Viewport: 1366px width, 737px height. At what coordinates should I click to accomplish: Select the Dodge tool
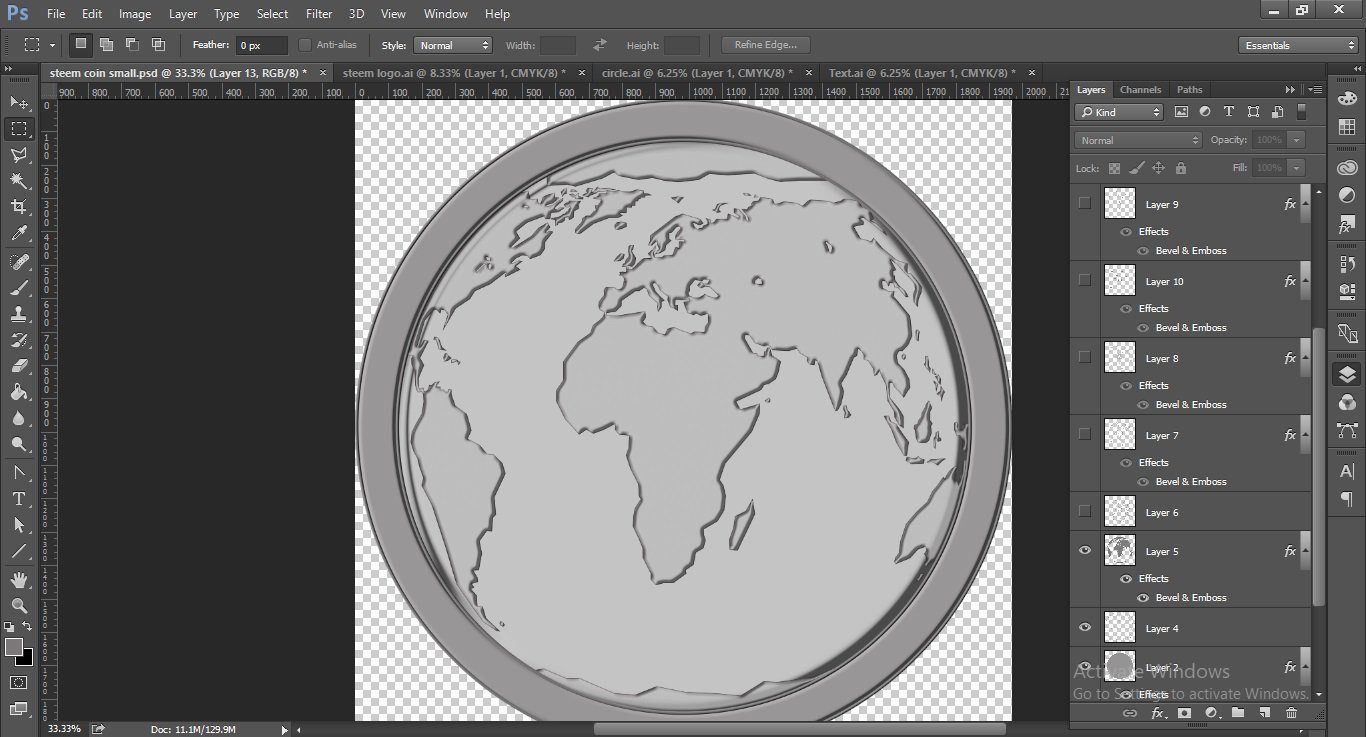(19, 444)
